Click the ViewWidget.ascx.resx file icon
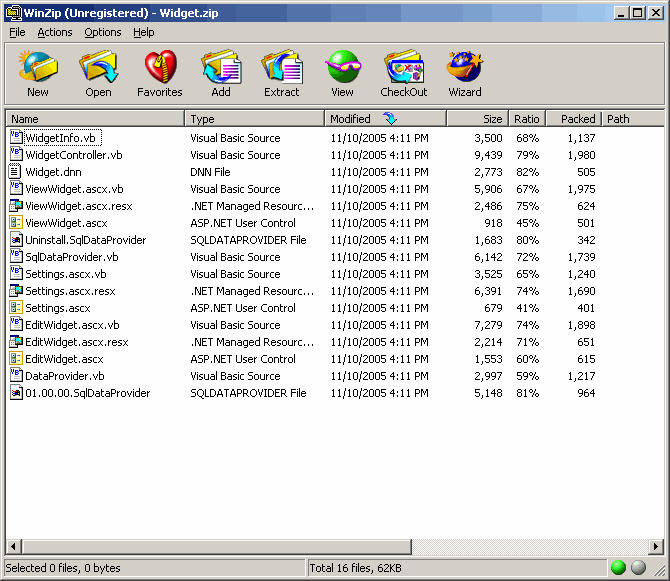The image size is (670, 581). tap(16, 205)
